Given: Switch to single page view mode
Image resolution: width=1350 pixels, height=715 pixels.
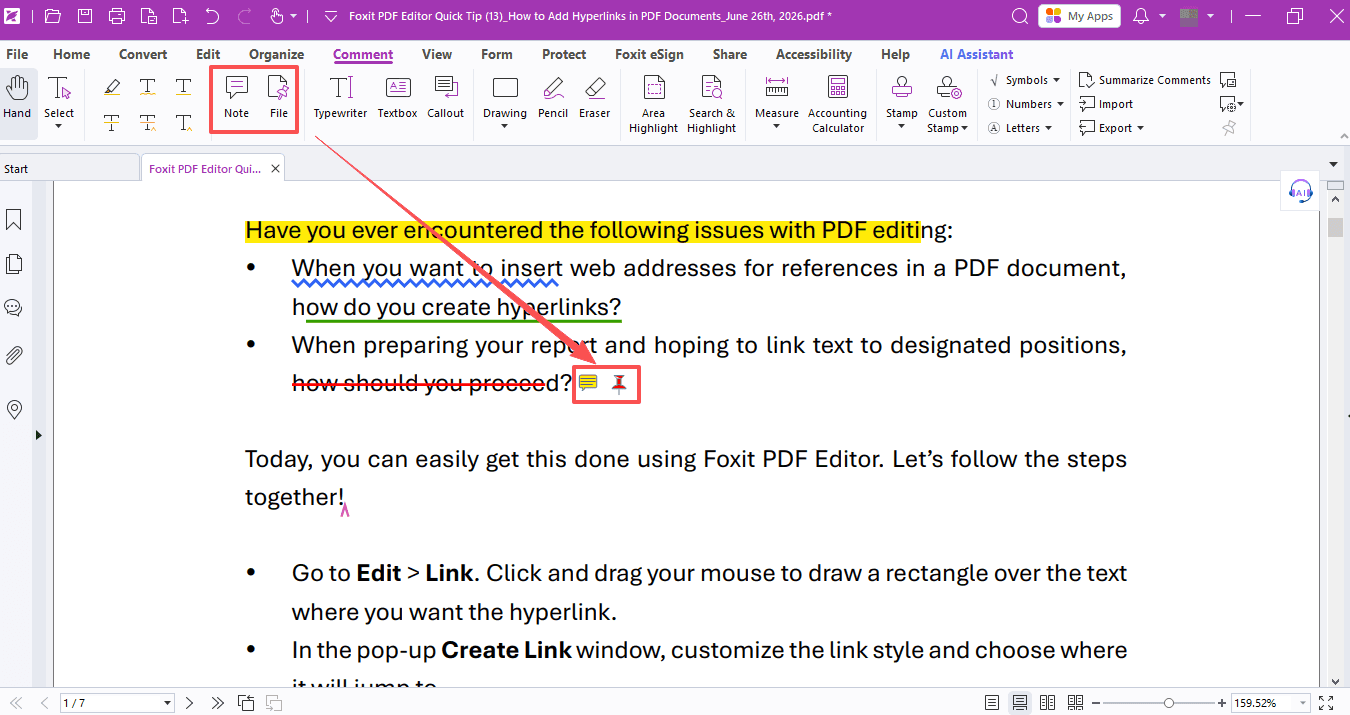Looking at the screenshot, I should (x=991, y=703).
